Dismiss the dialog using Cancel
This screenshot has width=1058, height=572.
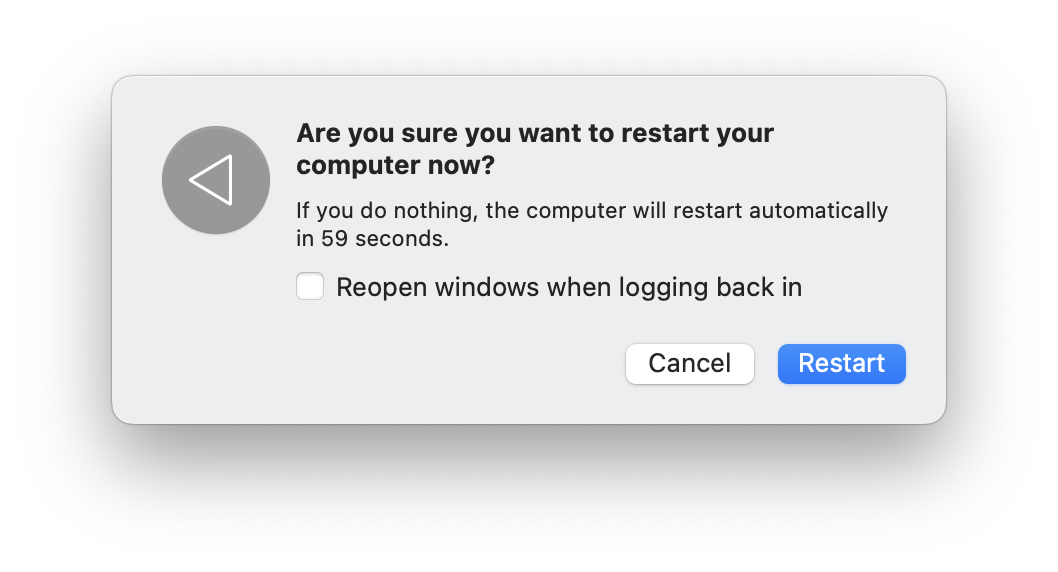click(x=689, y=363)
